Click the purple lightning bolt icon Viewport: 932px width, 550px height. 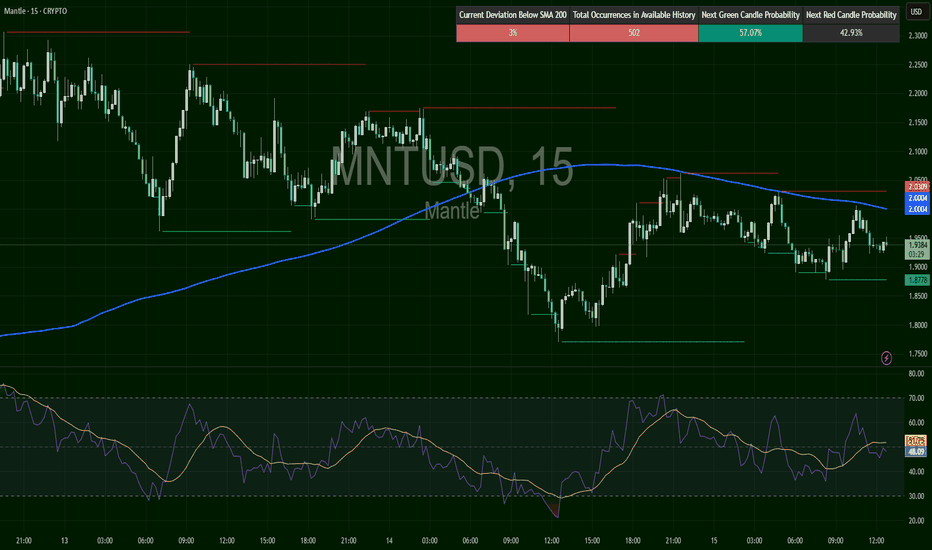pos(886,357)
